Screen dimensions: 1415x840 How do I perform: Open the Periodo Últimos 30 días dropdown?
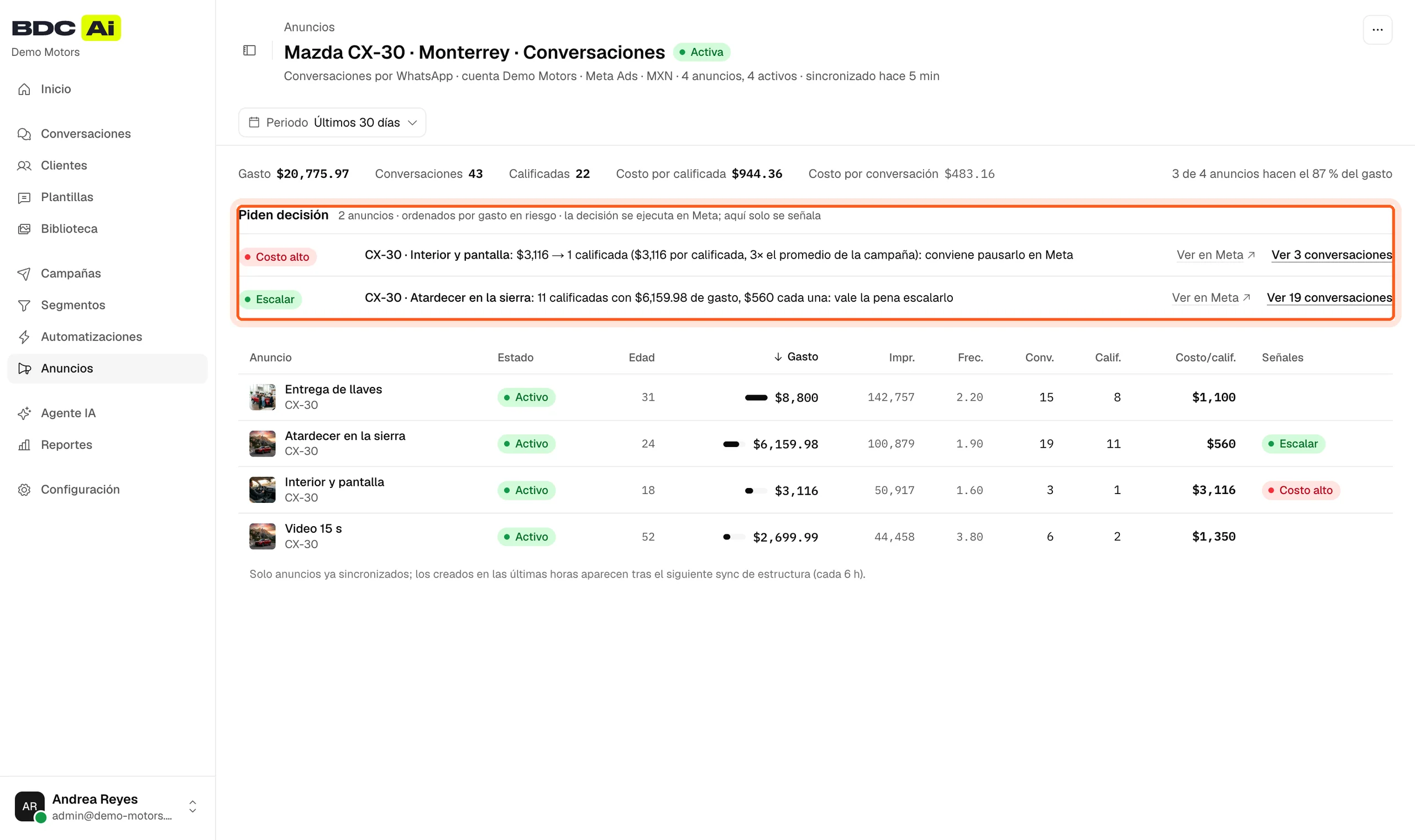tap(332, 123)
